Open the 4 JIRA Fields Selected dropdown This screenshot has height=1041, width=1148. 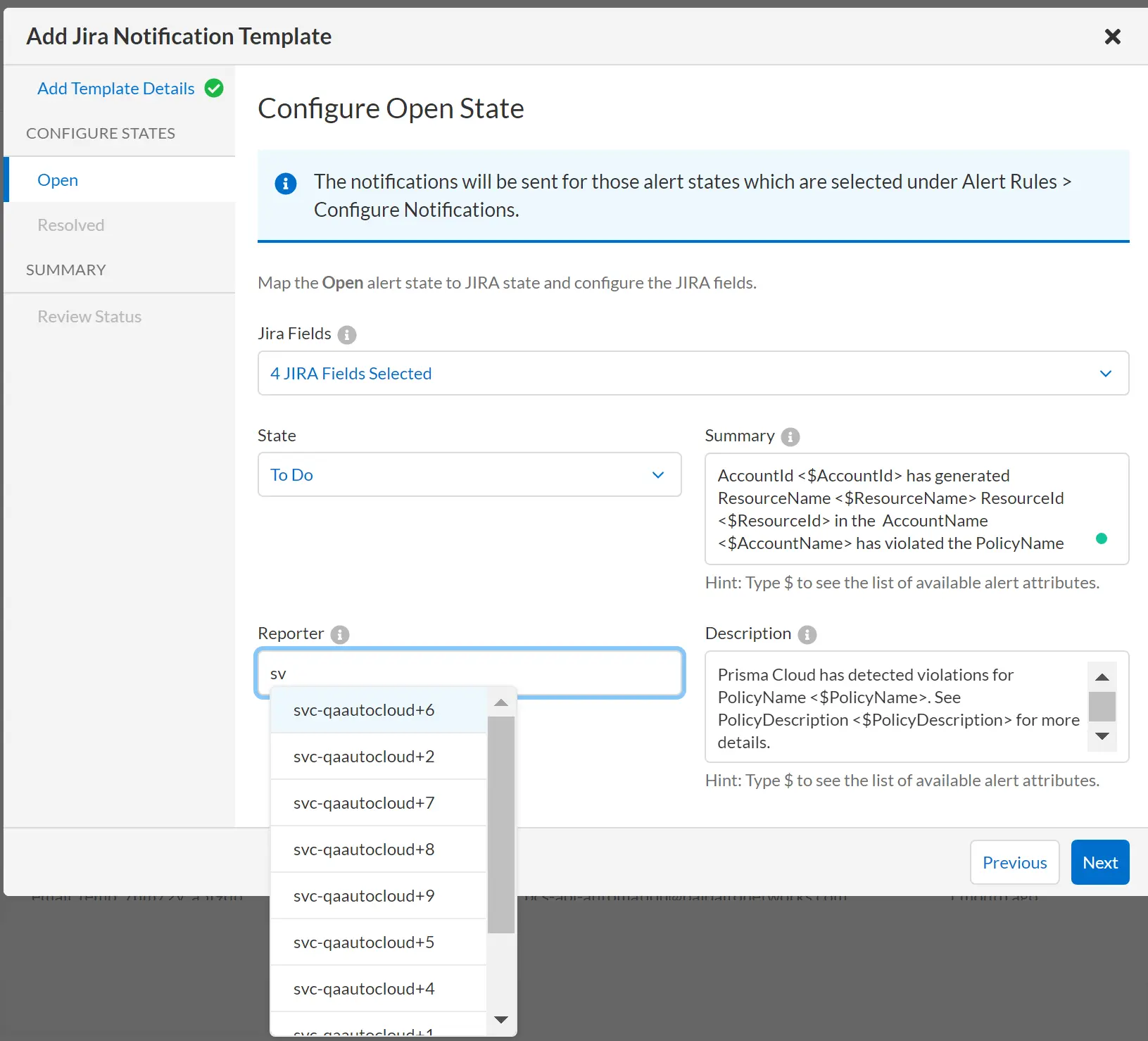693,373
